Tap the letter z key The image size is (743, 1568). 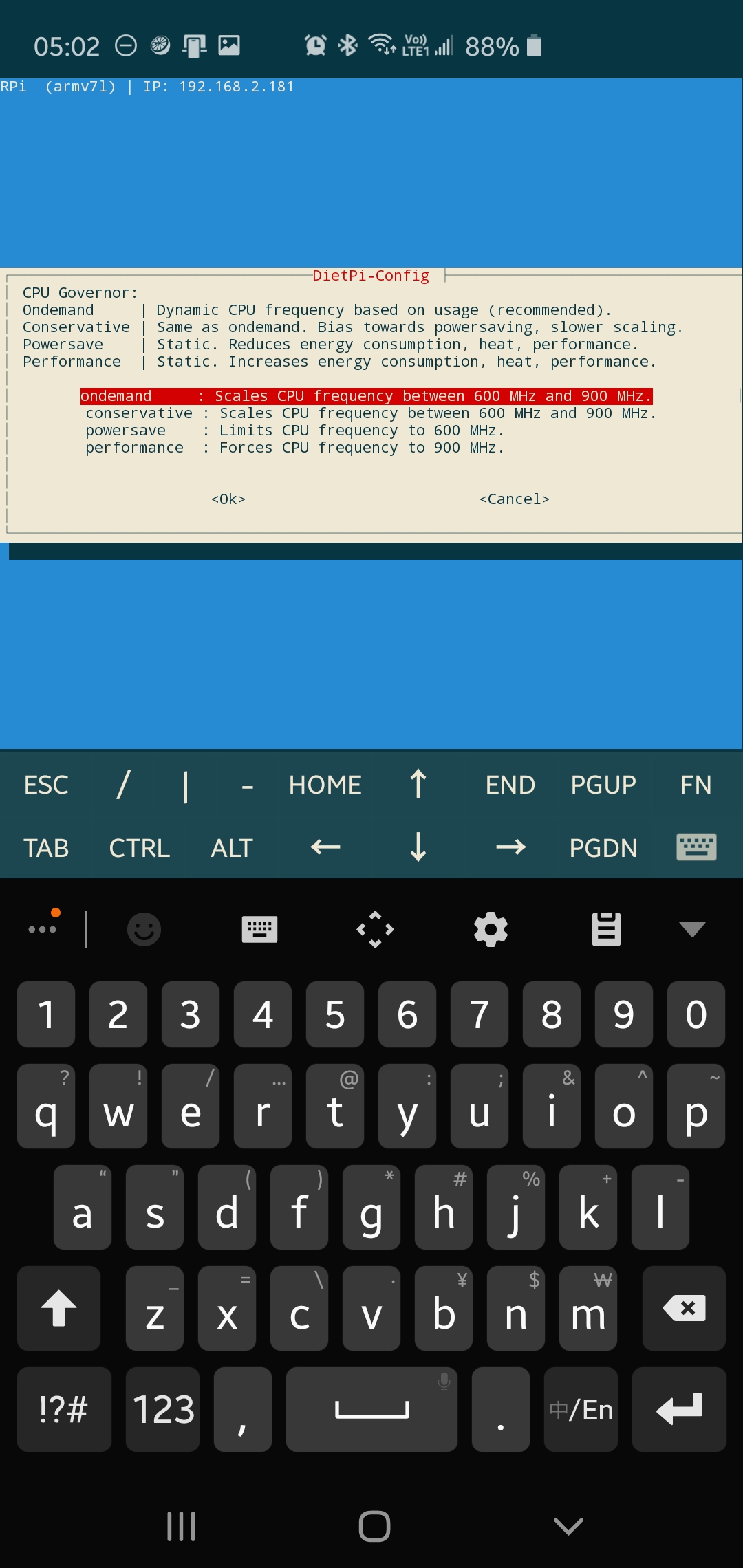tap(155, 1308)
